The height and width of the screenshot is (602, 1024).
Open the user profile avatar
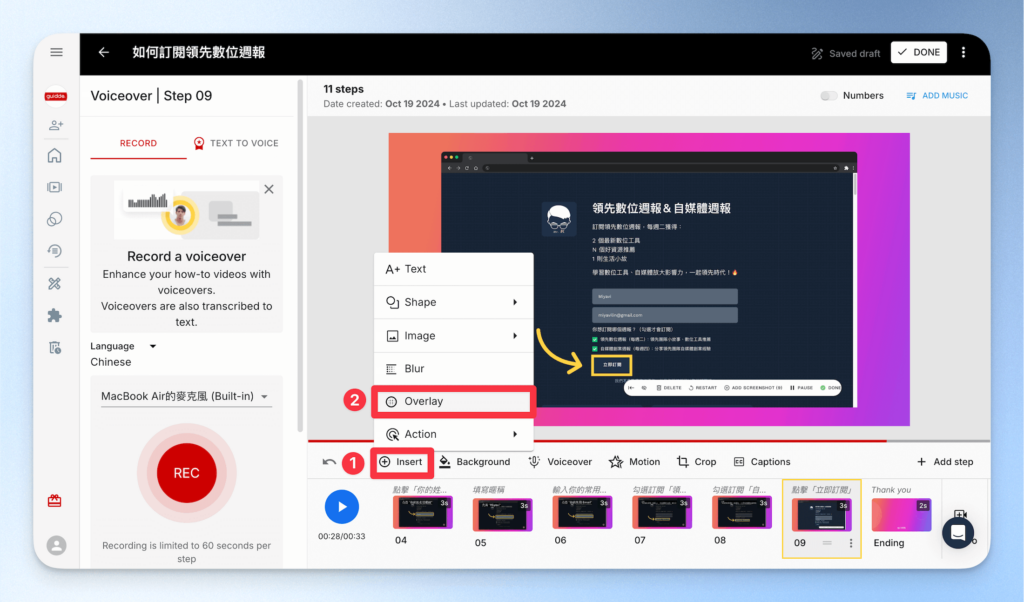pos(56,545)
